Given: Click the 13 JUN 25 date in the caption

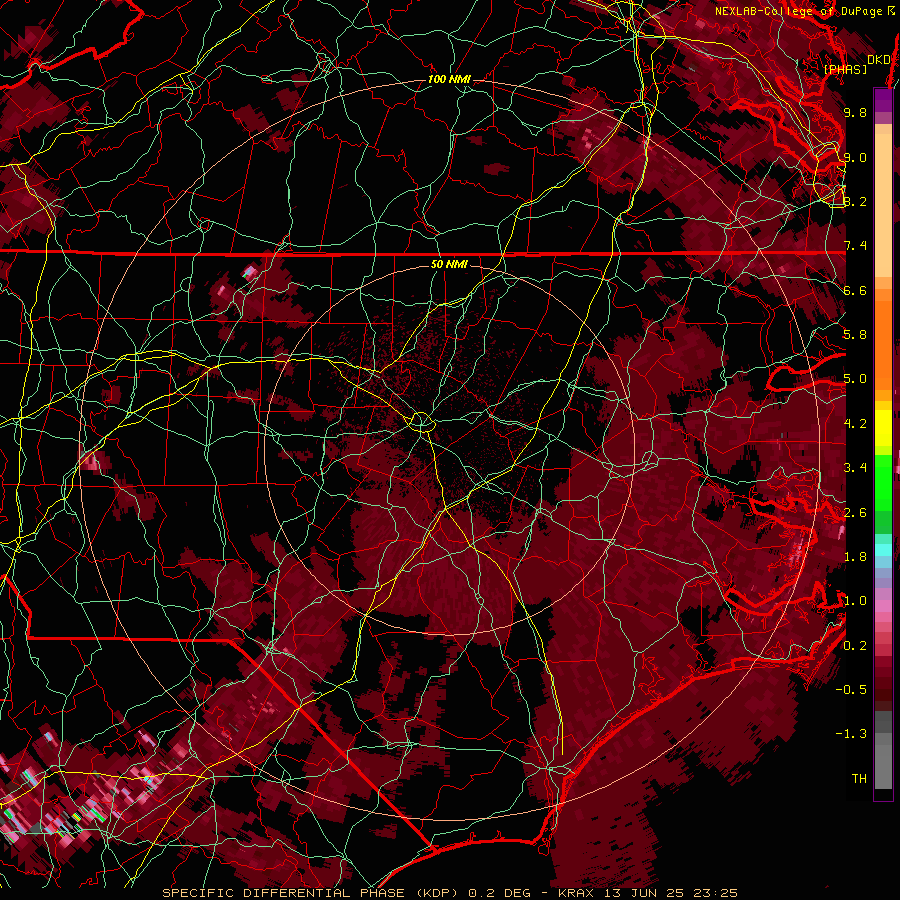Looking at the screenshot, I should (x=645, y=893).
